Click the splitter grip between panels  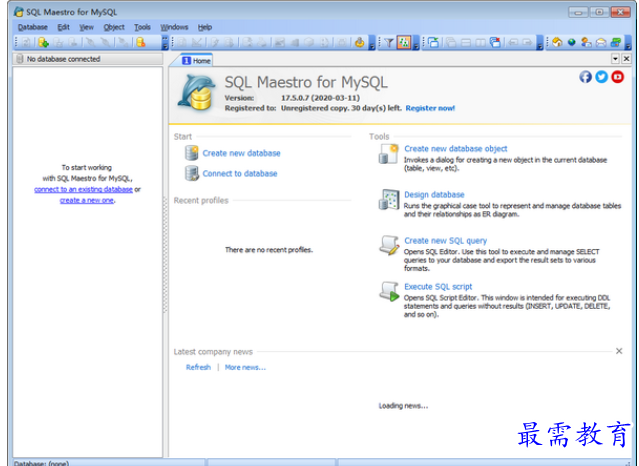tap(165, 255)
